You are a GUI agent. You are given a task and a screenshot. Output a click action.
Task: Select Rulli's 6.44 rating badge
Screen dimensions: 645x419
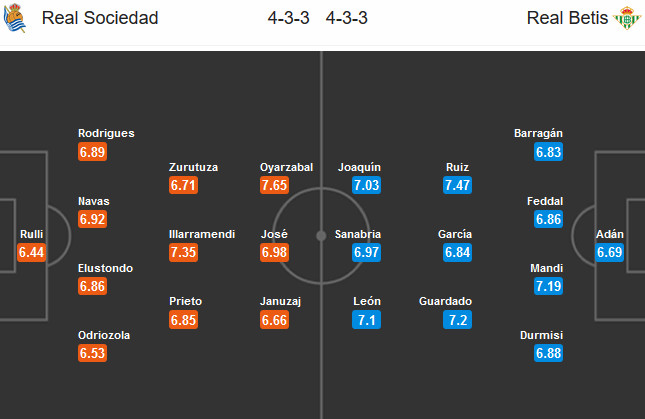tap(32, 252)
